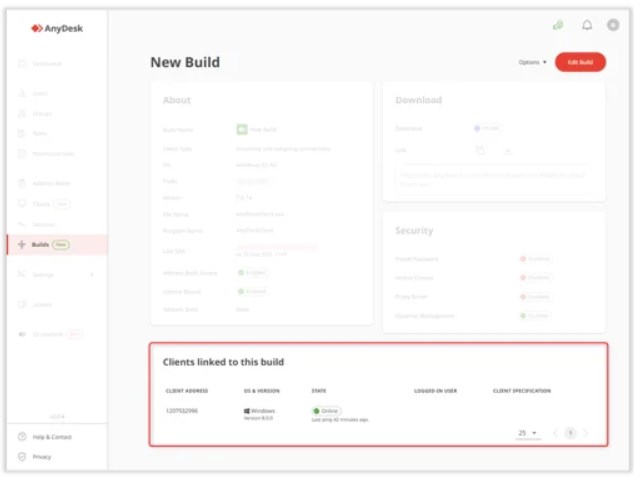Select Builds in the sidebar
The width and height of the screenshot is (634, 477).
(57, 245)
